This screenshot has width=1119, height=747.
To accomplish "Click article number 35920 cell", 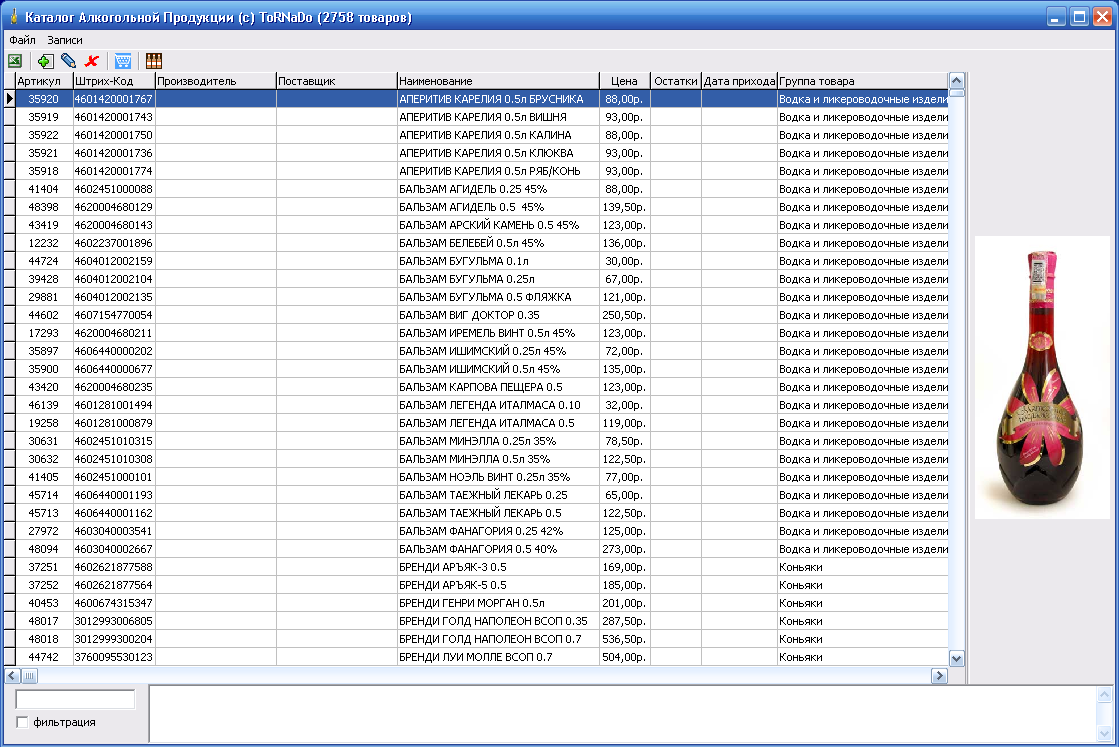I will click(44, 99).
